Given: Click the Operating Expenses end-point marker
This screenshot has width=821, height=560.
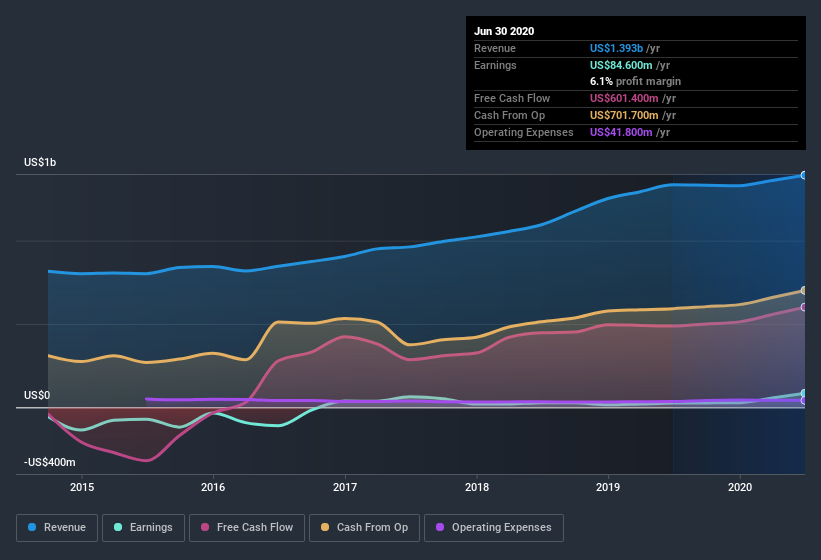Looking at the screenshot, I should coord(804,400).
